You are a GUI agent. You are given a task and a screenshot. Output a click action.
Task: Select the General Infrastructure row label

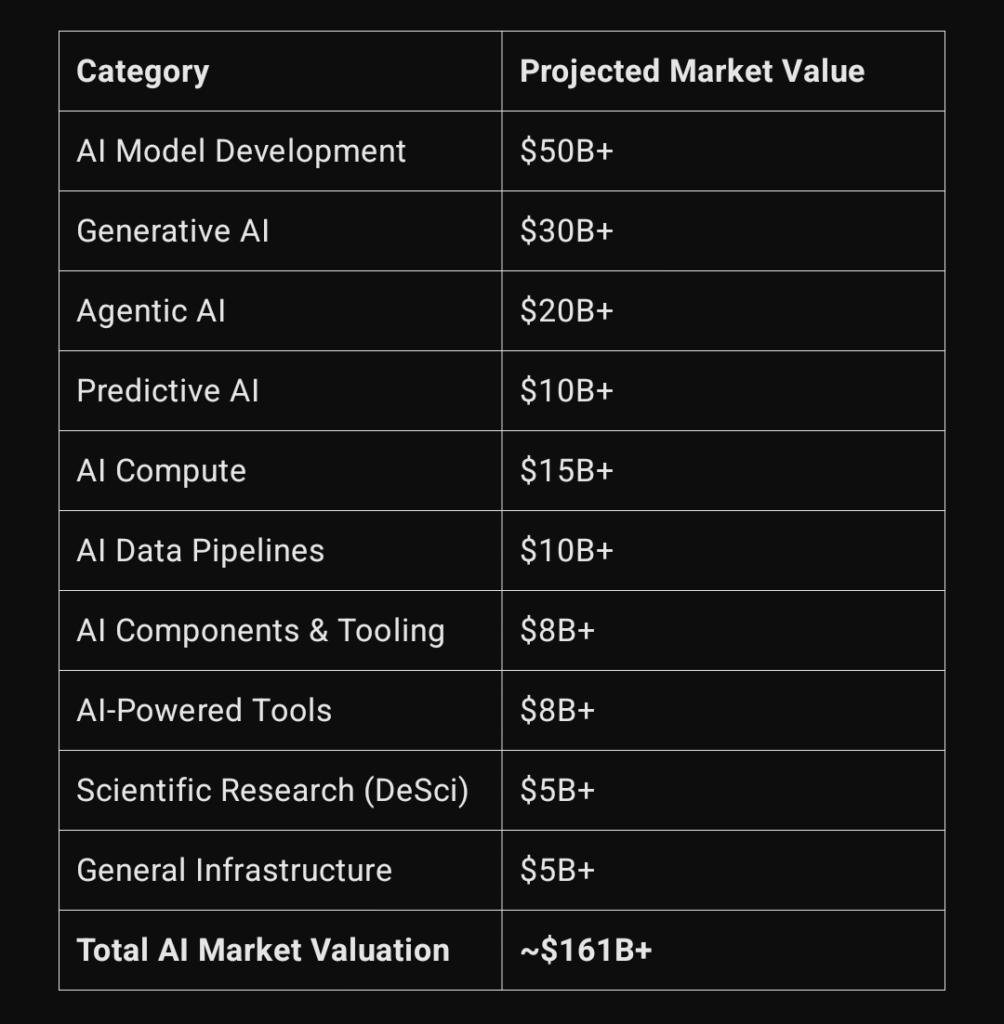(234, 871)
